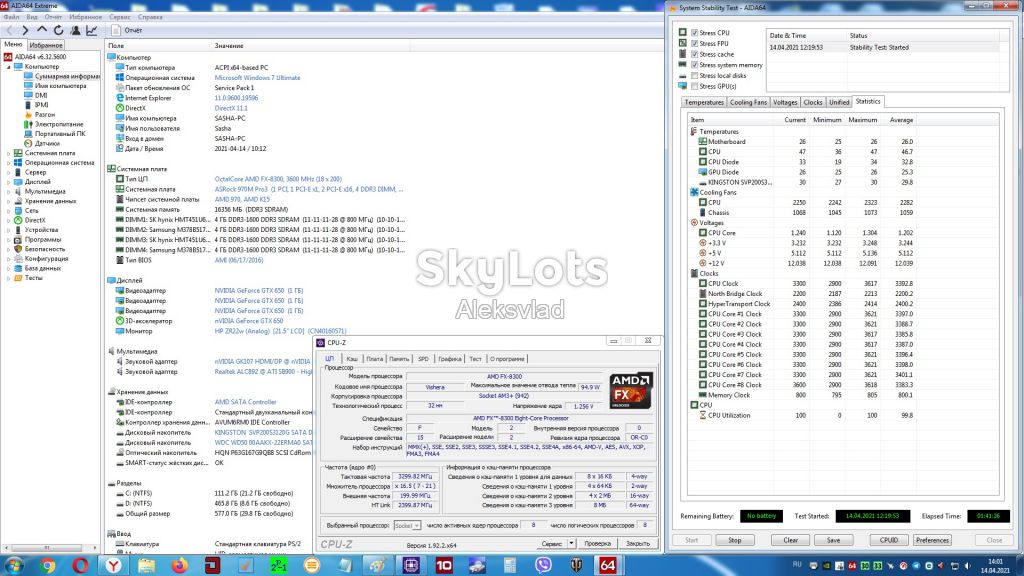Open Google Chrome from the taskbar

tap(48, 565)
